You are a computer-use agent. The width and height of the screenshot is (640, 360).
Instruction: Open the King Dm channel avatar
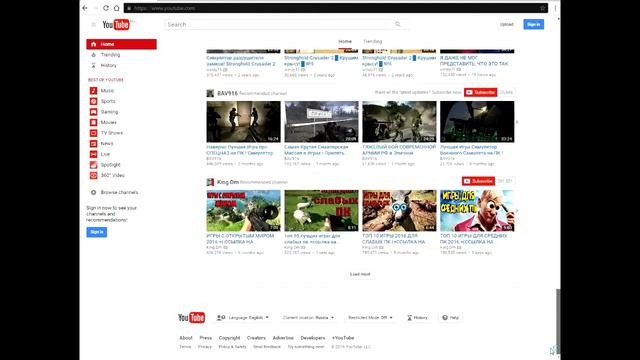(210, 182)
